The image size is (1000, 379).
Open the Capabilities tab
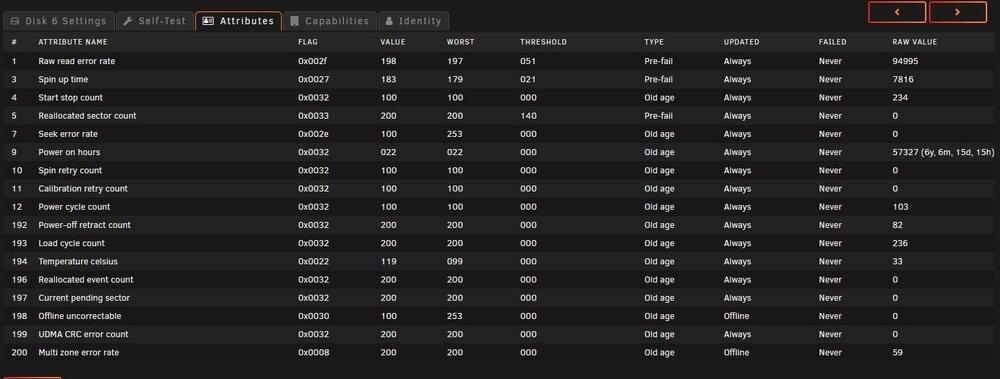pyautogui.click(x=330, y=21)
